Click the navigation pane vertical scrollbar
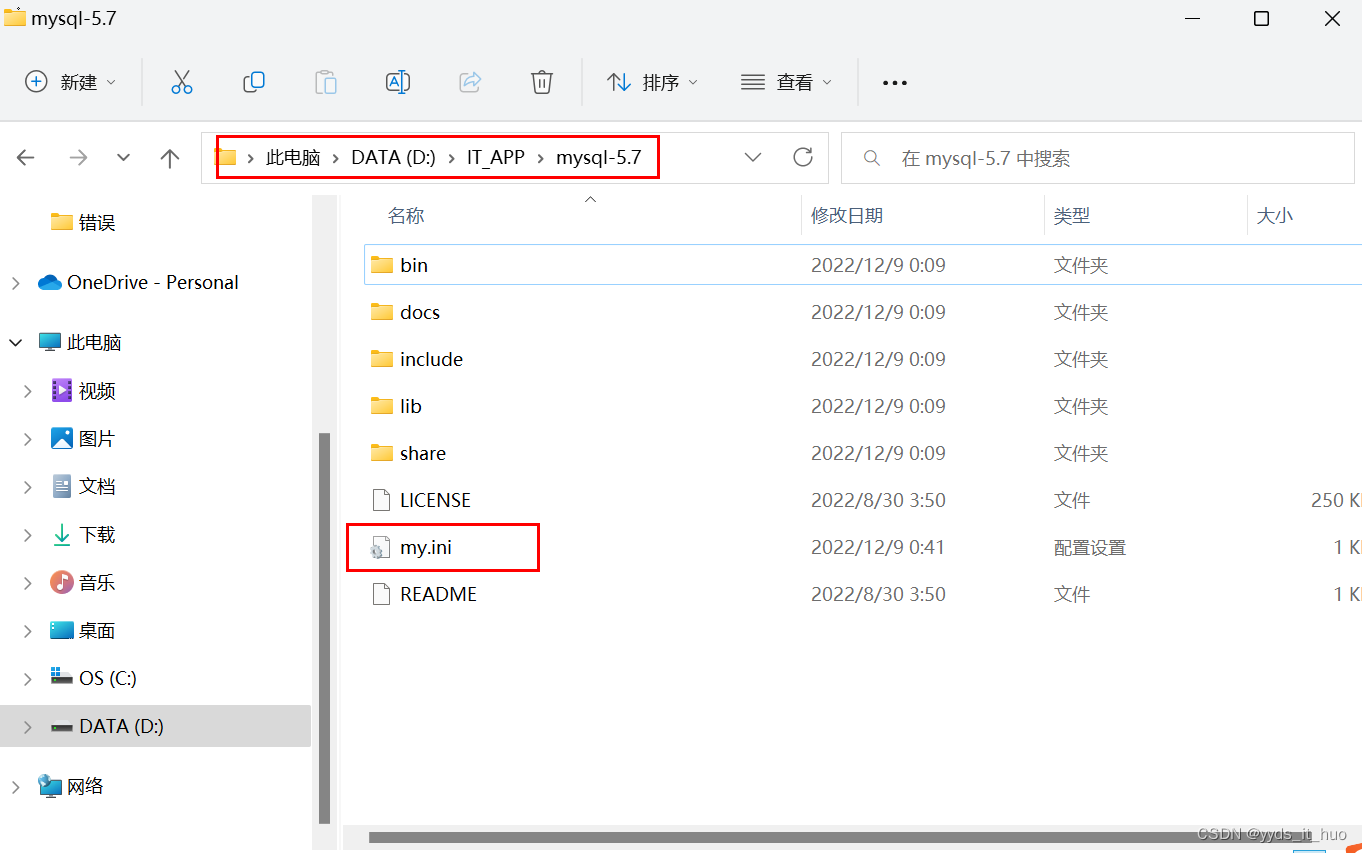The height and width of the screenshot is (853, 1362). tap(323, 627)
